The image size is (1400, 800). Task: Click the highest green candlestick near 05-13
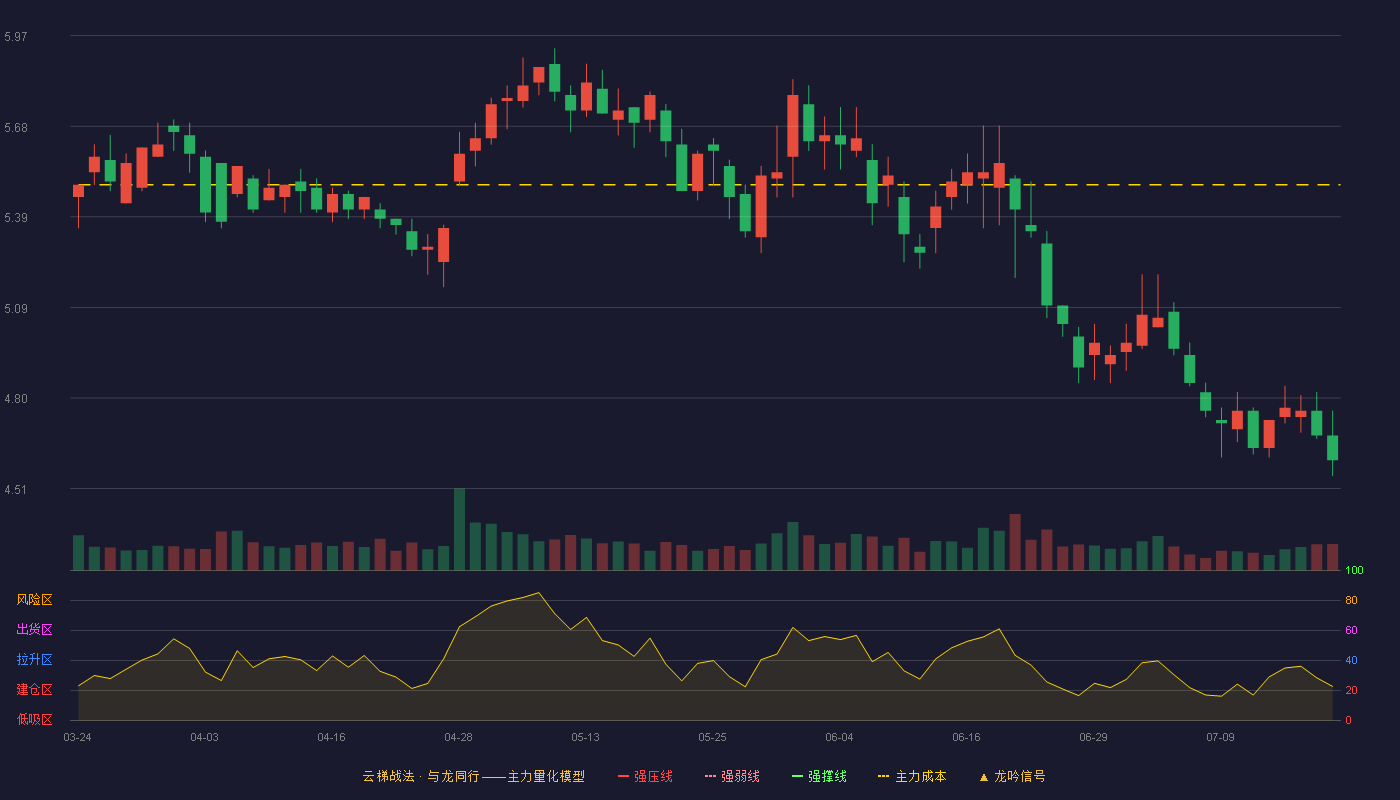point(554,77)
